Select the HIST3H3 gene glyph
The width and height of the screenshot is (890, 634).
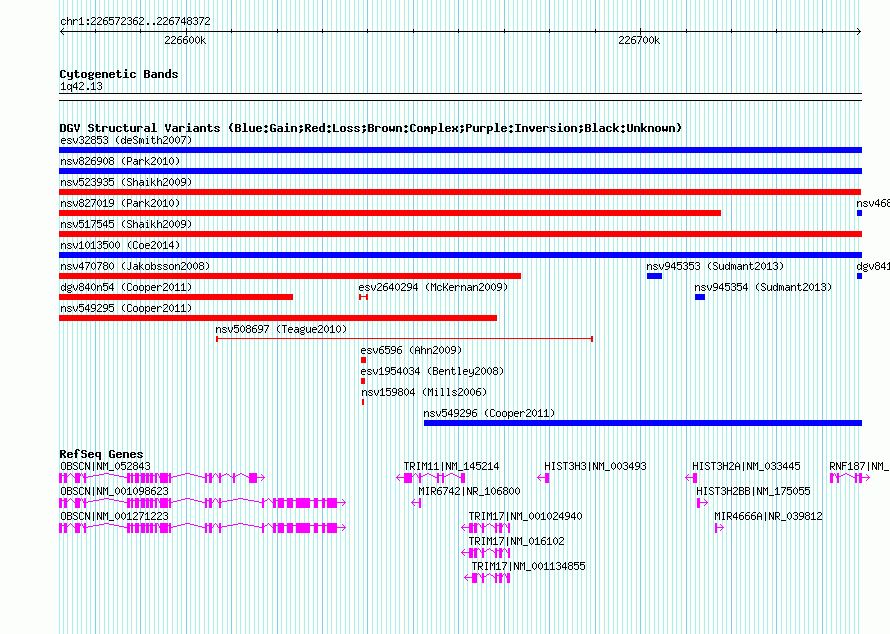pos(543,478)
